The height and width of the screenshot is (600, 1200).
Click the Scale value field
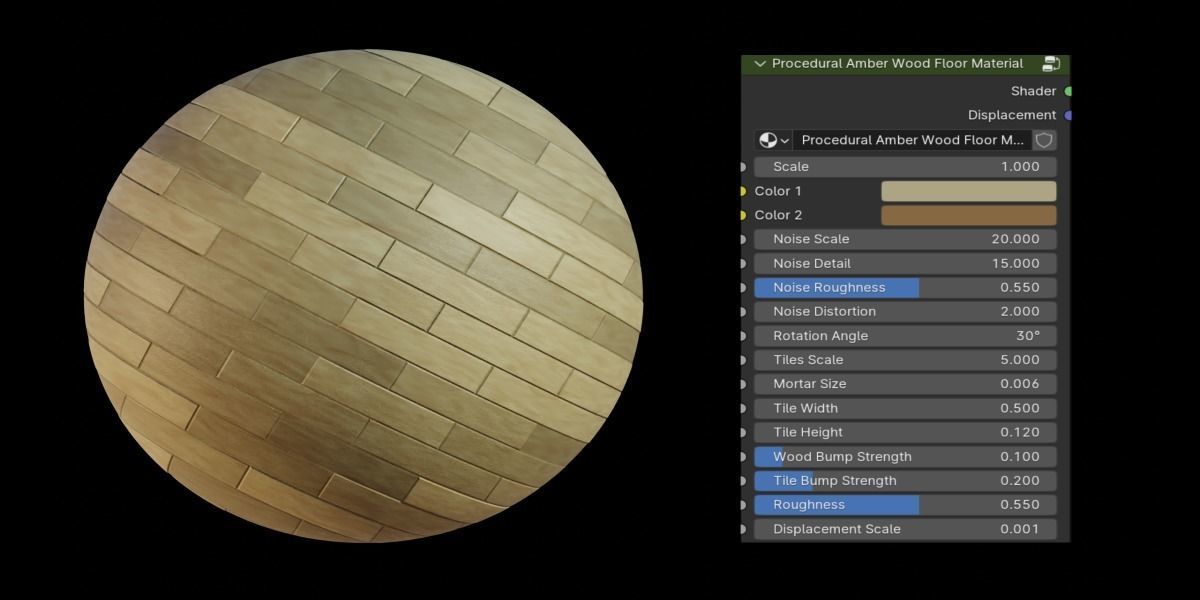pos(905,167)
